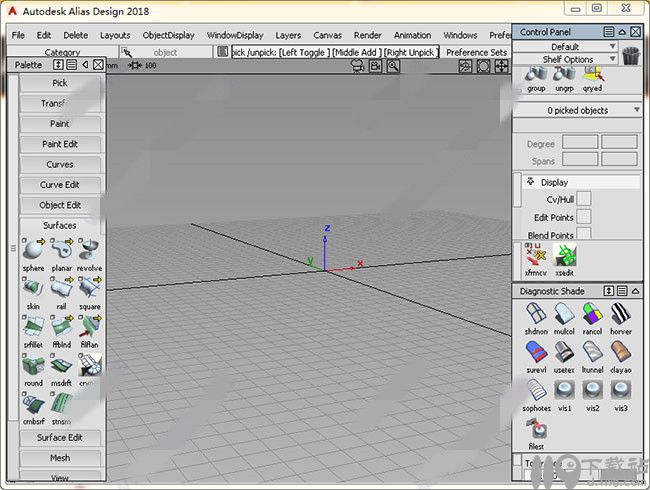The image size is (650, 490).
Task: Click the ungrp ungroup shelf icon
Action: 564,75
